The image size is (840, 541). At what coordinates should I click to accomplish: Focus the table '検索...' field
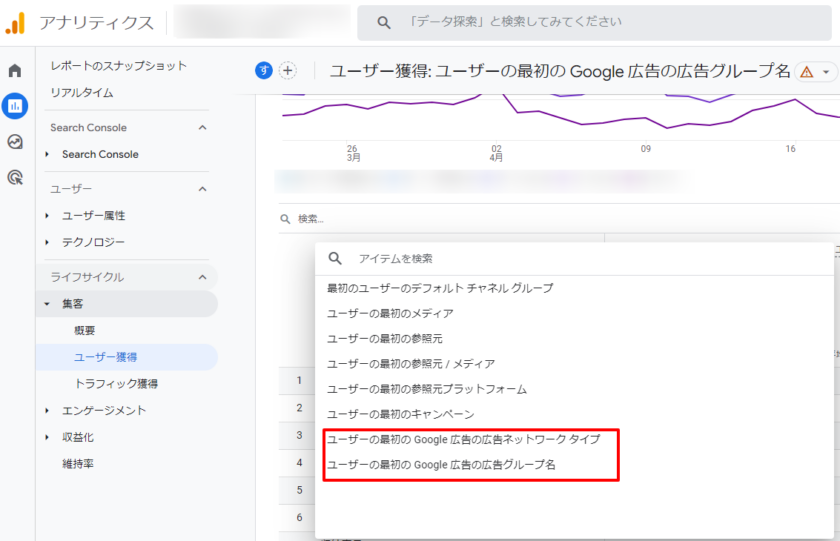point(559,219)
